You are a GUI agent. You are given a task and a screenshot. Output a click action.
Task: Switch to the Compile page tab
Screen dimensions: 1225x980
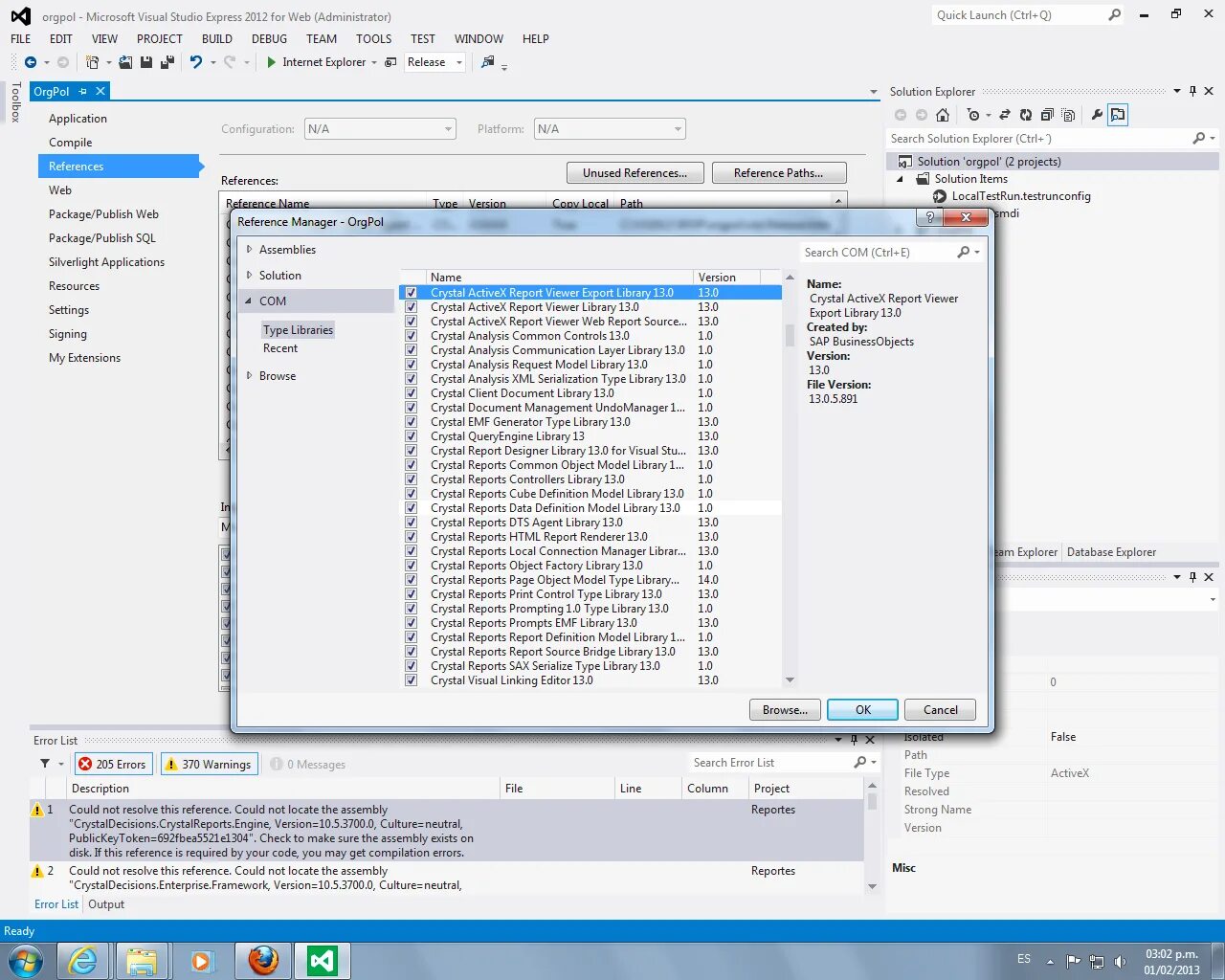coord(71,143)
